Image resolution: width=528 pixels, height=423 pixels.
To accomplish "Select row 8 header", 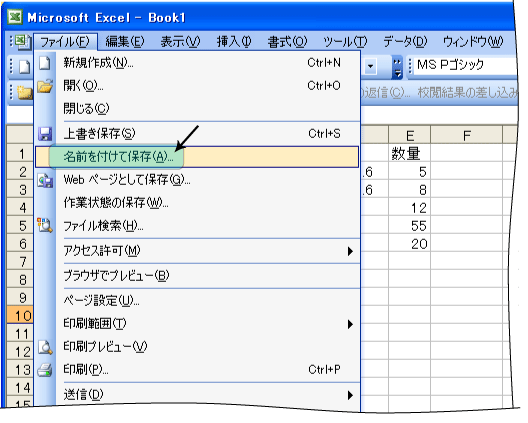I will click(x=20, y=280).
